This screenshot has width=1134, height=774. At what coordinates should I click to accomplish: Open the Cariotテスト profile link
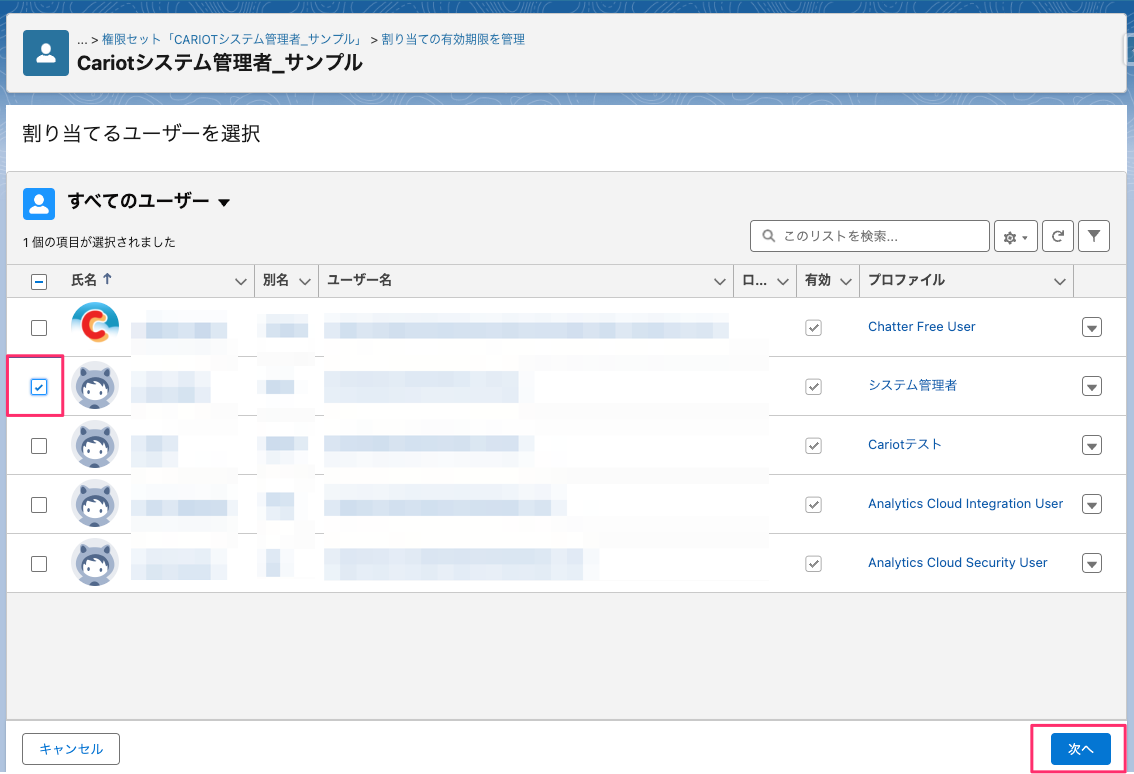coord(905,445)
